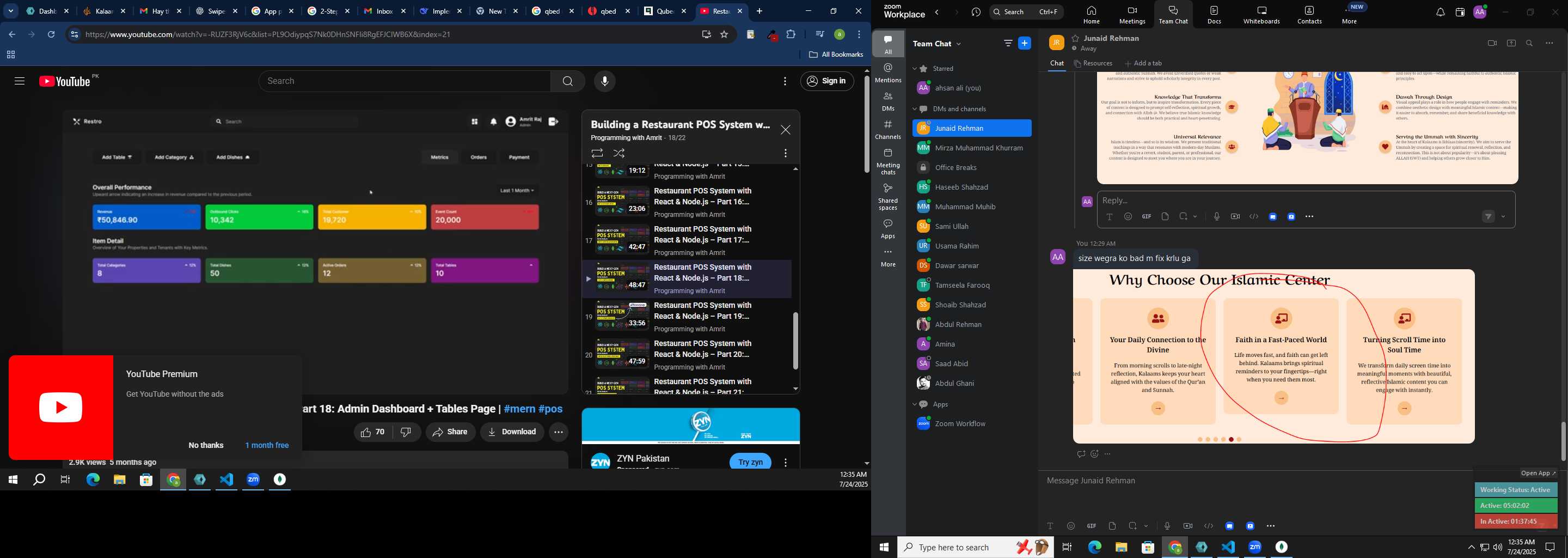Click the star icon beside Junaid Rehman
Image resolution: width=1568 pixels, height=558 pixels.
pyautogui.click(x=1076, y=38)
